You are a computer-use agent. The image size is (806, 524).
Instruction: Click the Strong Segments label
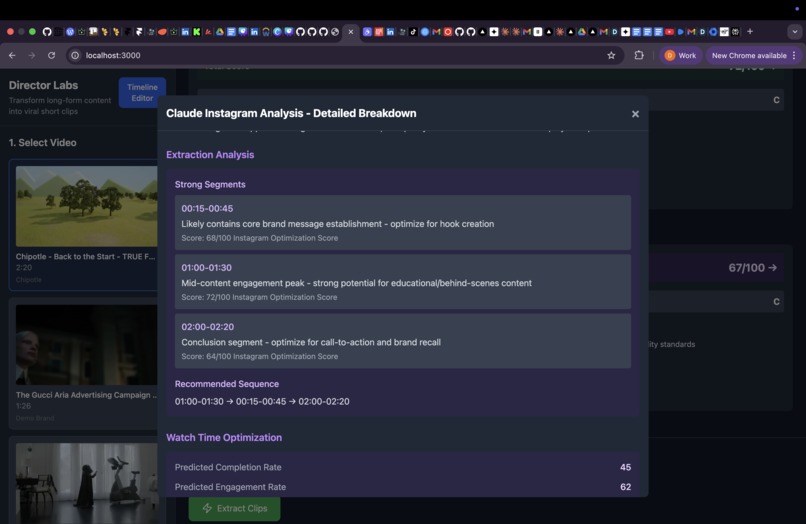coord(210,184)
